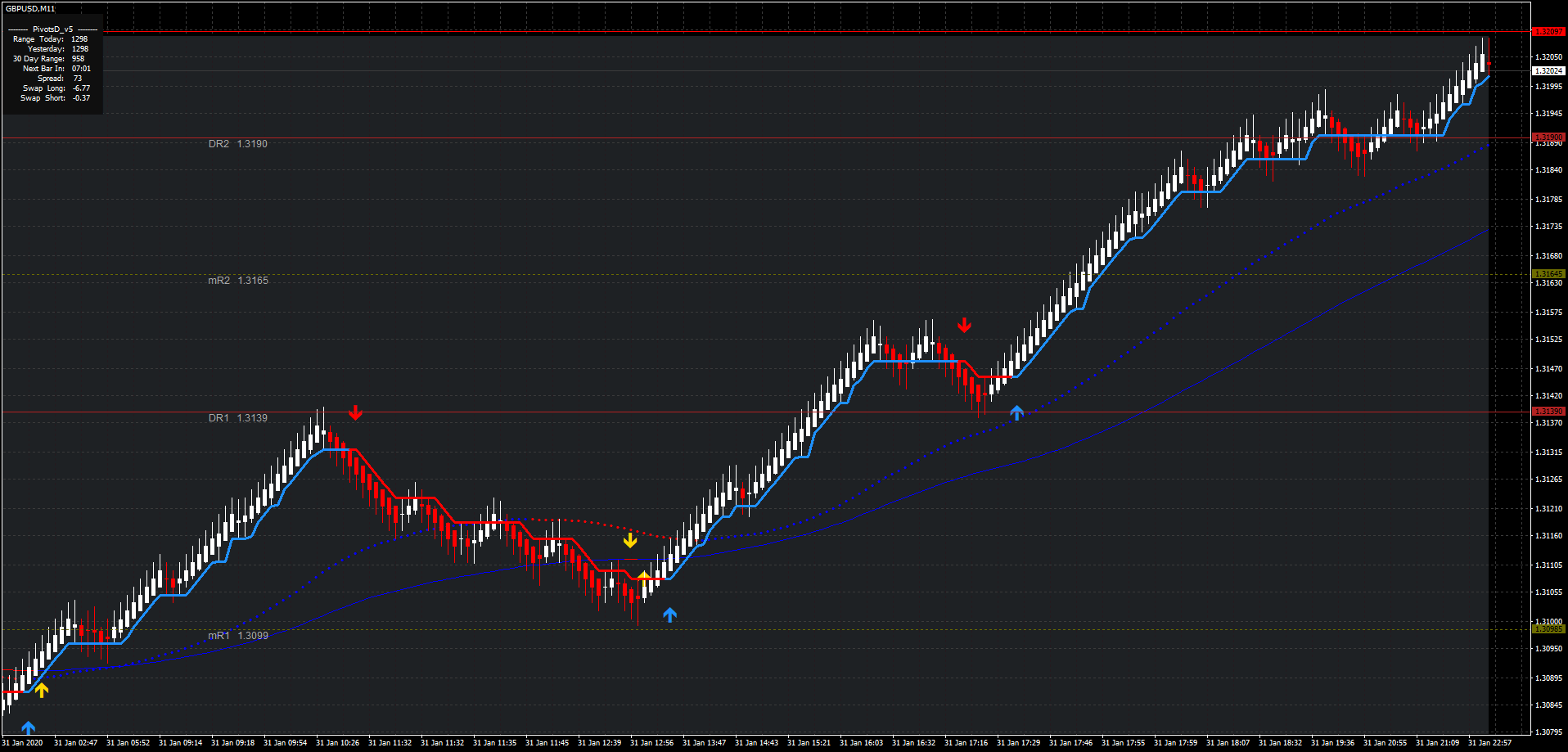Click the 31 Jan 17:16 time label
Image resolution: width=1568 pixels, height=752 pixels.
pyautogui.click(x=966, y=743)
